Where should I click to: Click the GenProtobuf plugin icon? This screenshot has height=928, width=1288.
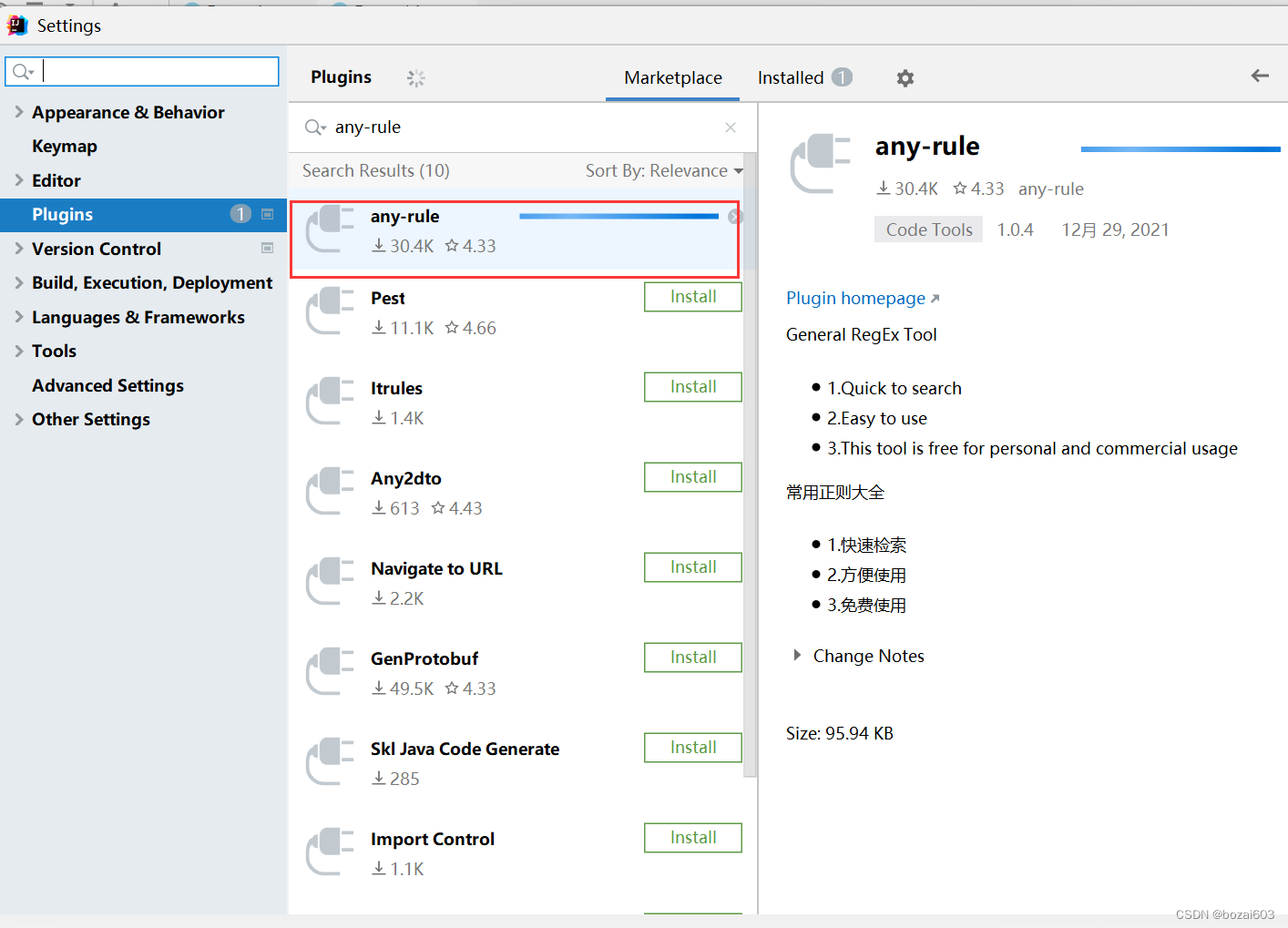click(x=330, y=671)
